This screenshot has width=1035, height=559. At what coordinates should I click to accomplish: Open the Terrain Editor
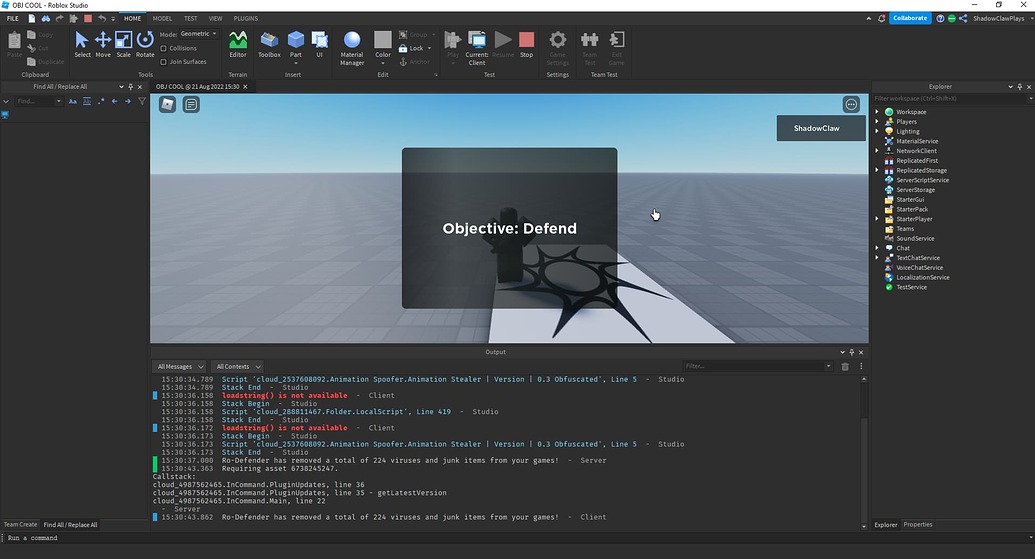[x=238, y=45]
